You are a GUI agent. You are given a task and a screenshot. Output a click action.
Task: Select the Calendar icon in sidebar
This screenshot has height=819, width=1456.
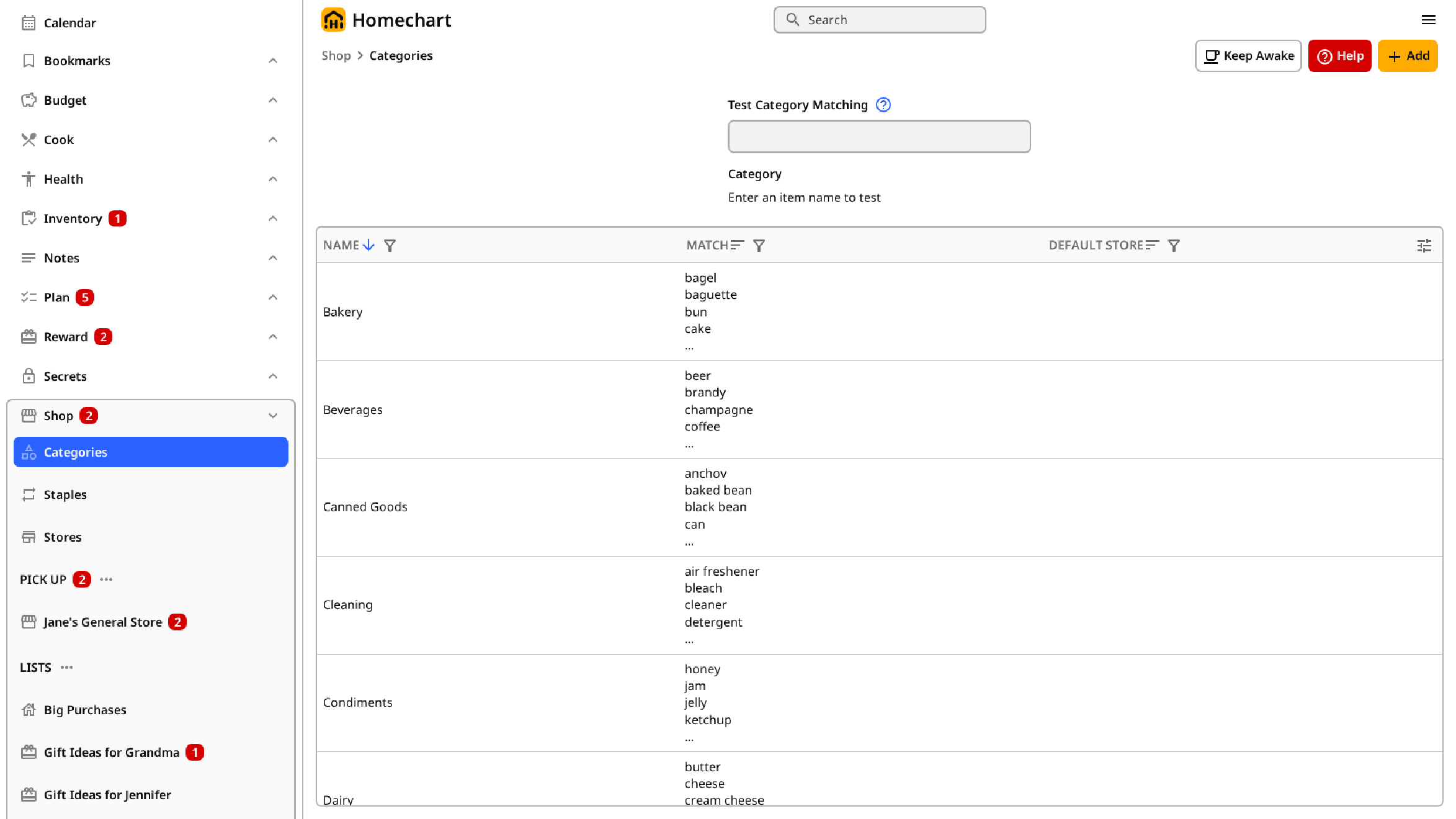[29, 22]
